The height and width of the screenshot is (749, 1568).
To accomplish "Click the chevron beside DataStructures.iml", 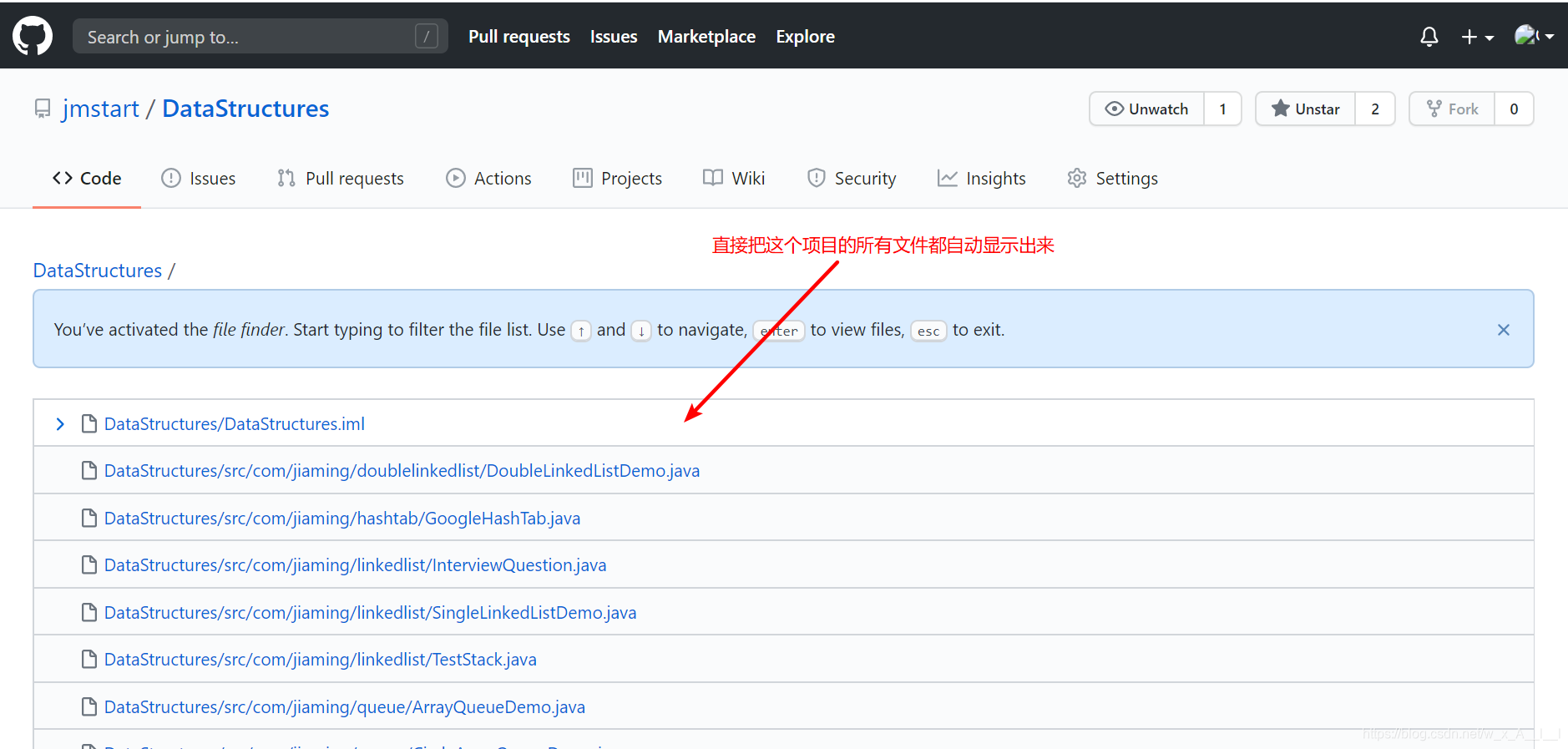I will click(60, 424).
